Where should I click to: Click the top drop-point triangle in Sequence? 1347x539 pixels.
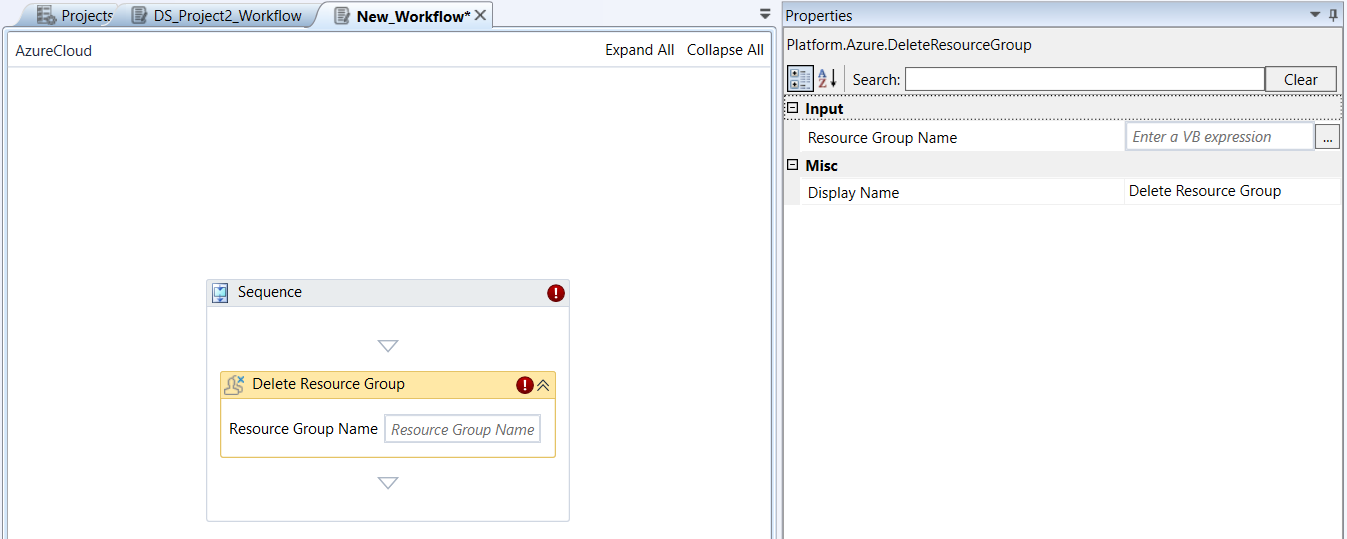coord(388,346)
